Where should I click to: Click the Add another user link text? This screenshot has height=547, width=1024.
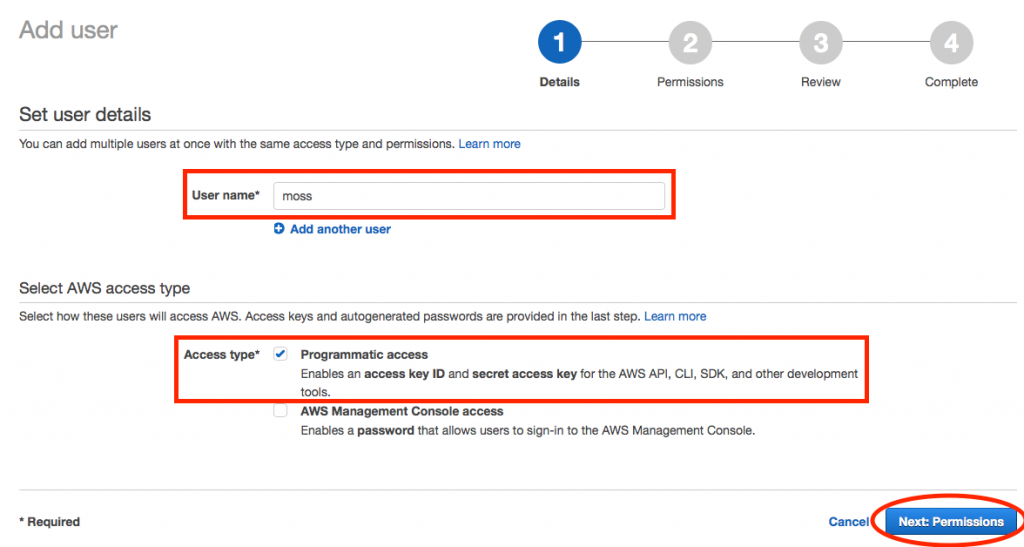click(x=340, y=229)
